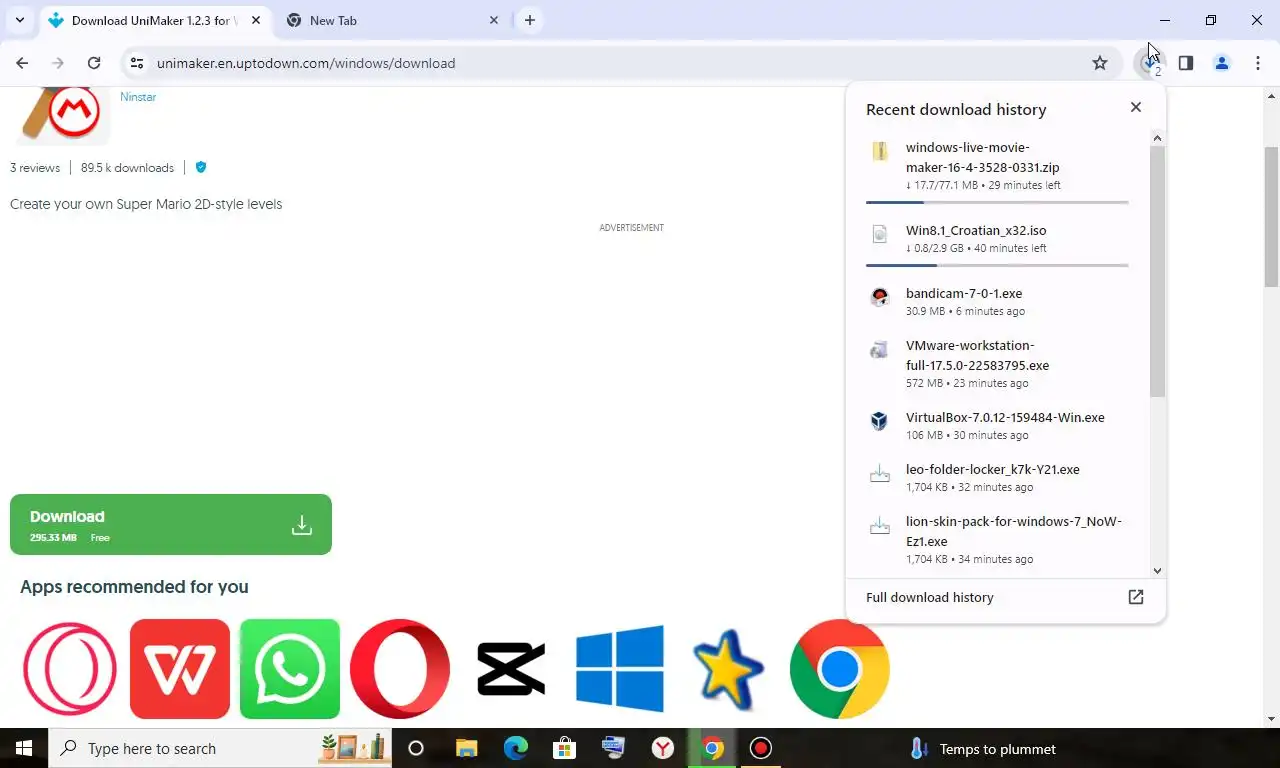
Task: Open Full download history link
Action: (930, 597)
